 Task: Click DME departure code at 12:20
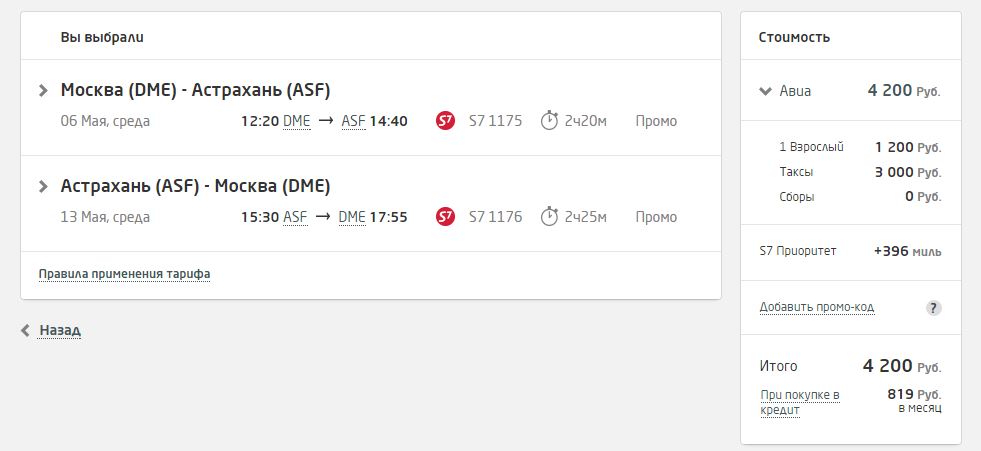point(297,121)
